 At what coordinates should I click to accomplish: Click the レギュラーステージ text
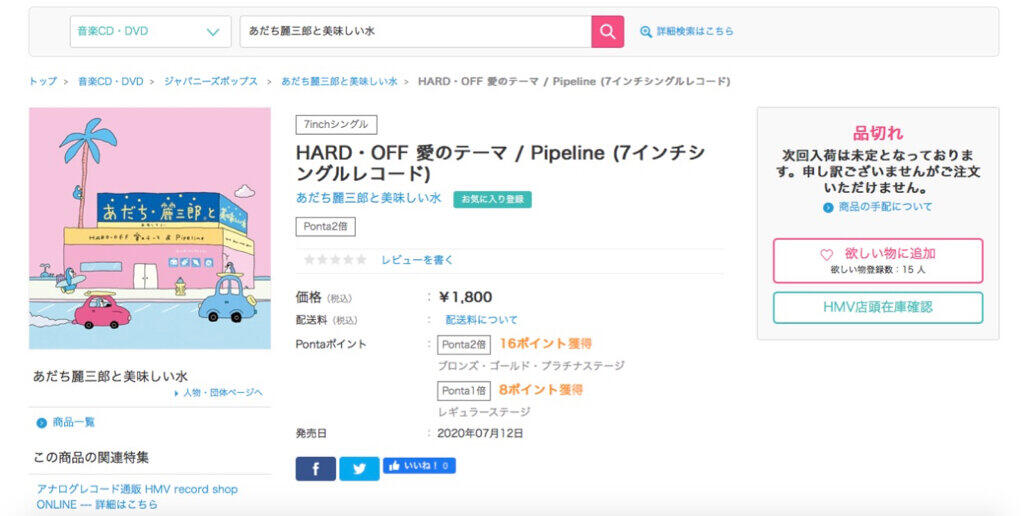click(484, 412)
